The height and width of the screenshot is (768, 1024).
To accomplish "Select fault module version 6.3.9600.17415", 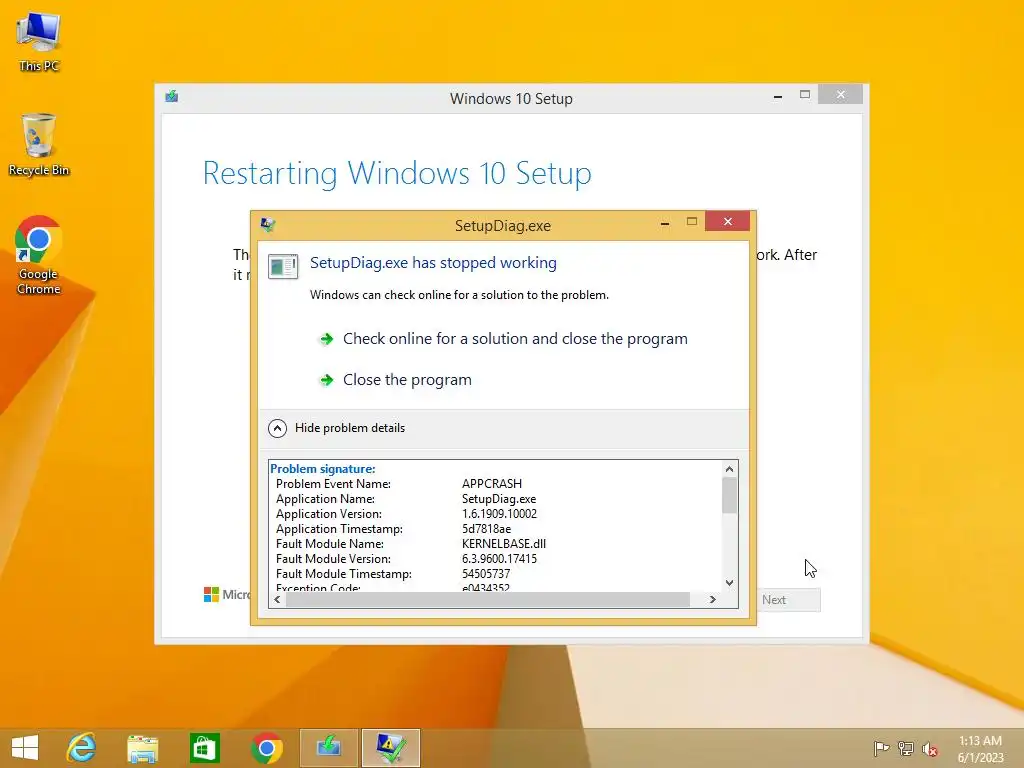I will click(x=500, y=559).
